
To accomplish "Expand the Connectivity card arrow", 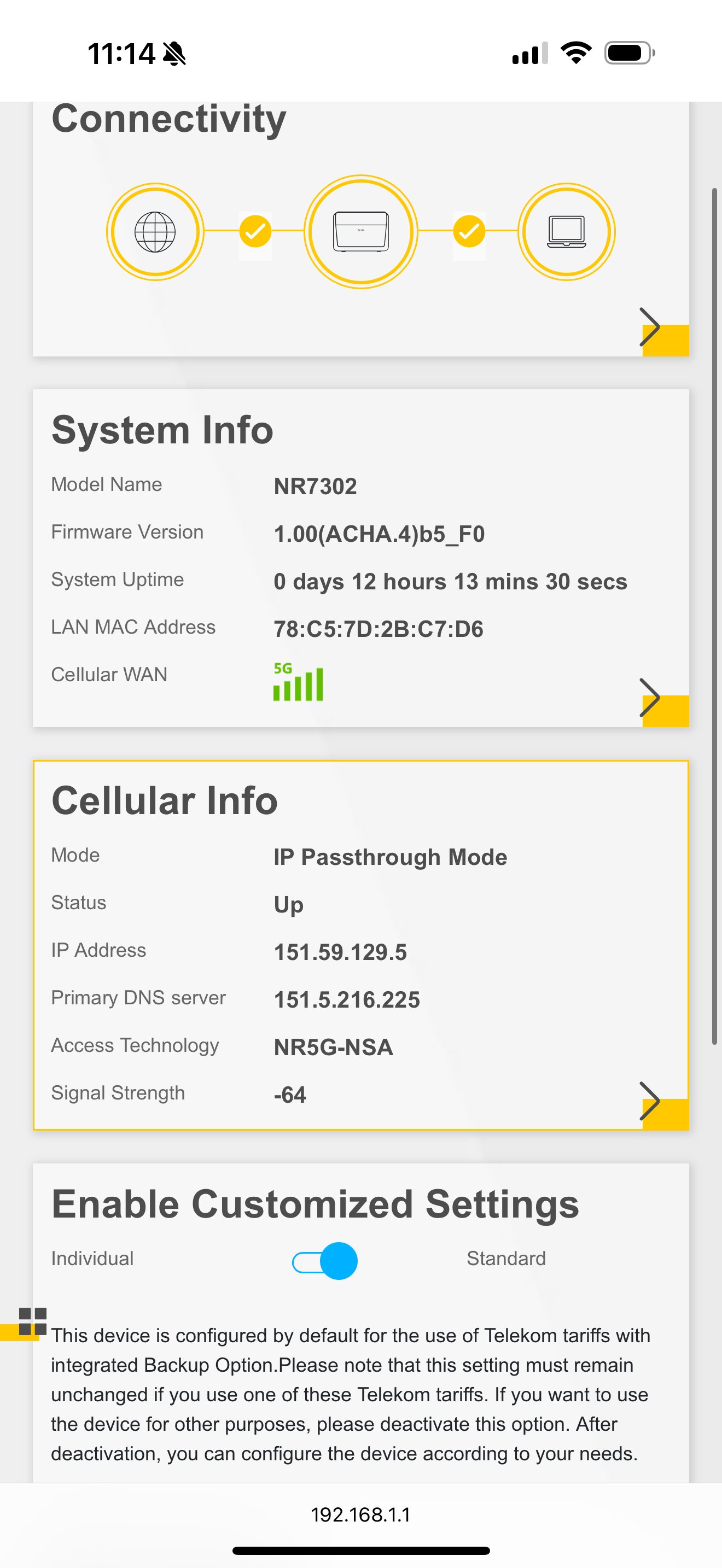I will [x=651, y=327].
